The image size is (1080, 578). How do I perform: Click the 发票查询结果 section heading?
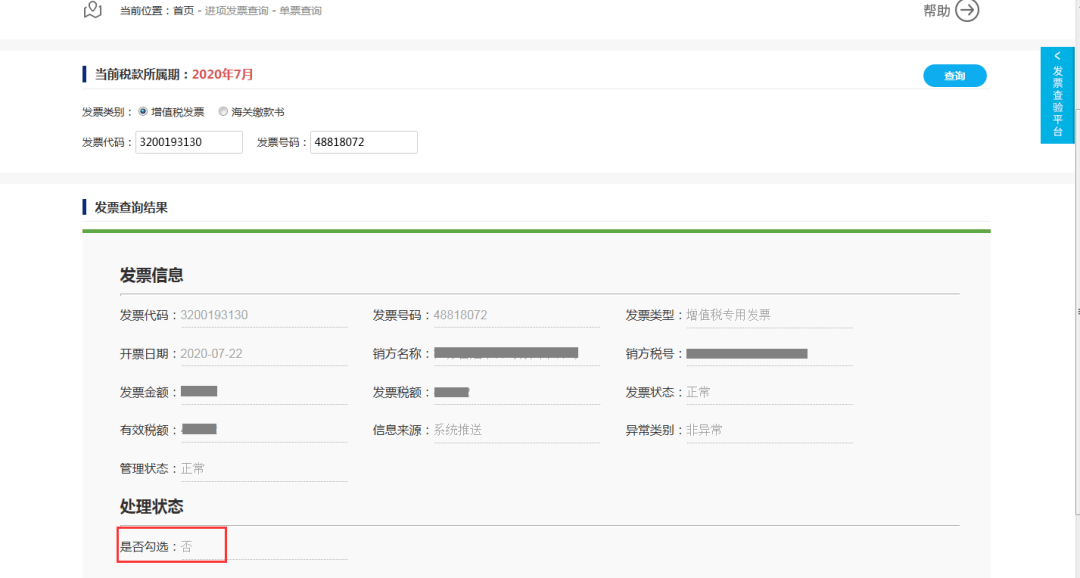[x=131, y=207]
